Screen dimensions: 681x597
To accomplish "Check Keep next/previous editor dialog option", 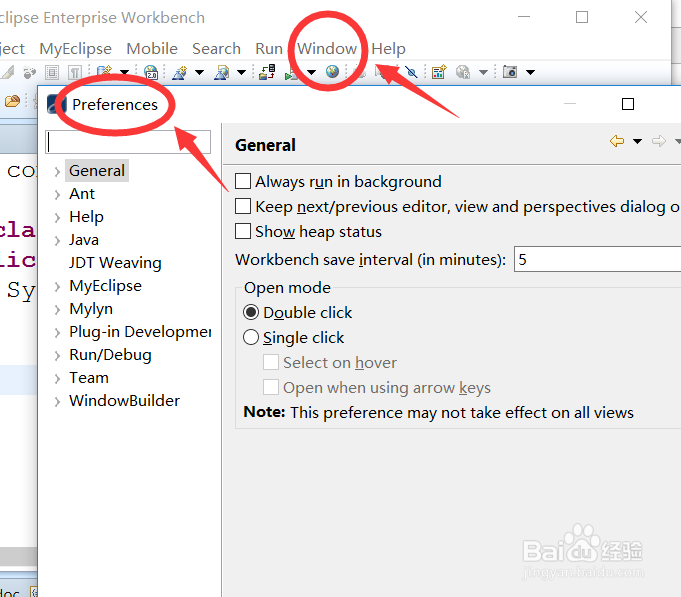I will click(243, 206).
